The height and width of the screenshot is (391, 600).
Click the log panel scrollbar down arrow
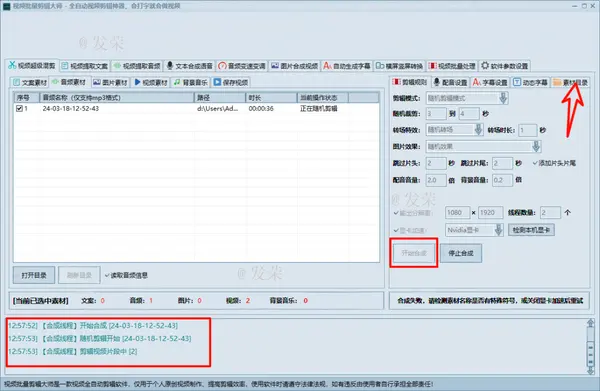(590, 370)
